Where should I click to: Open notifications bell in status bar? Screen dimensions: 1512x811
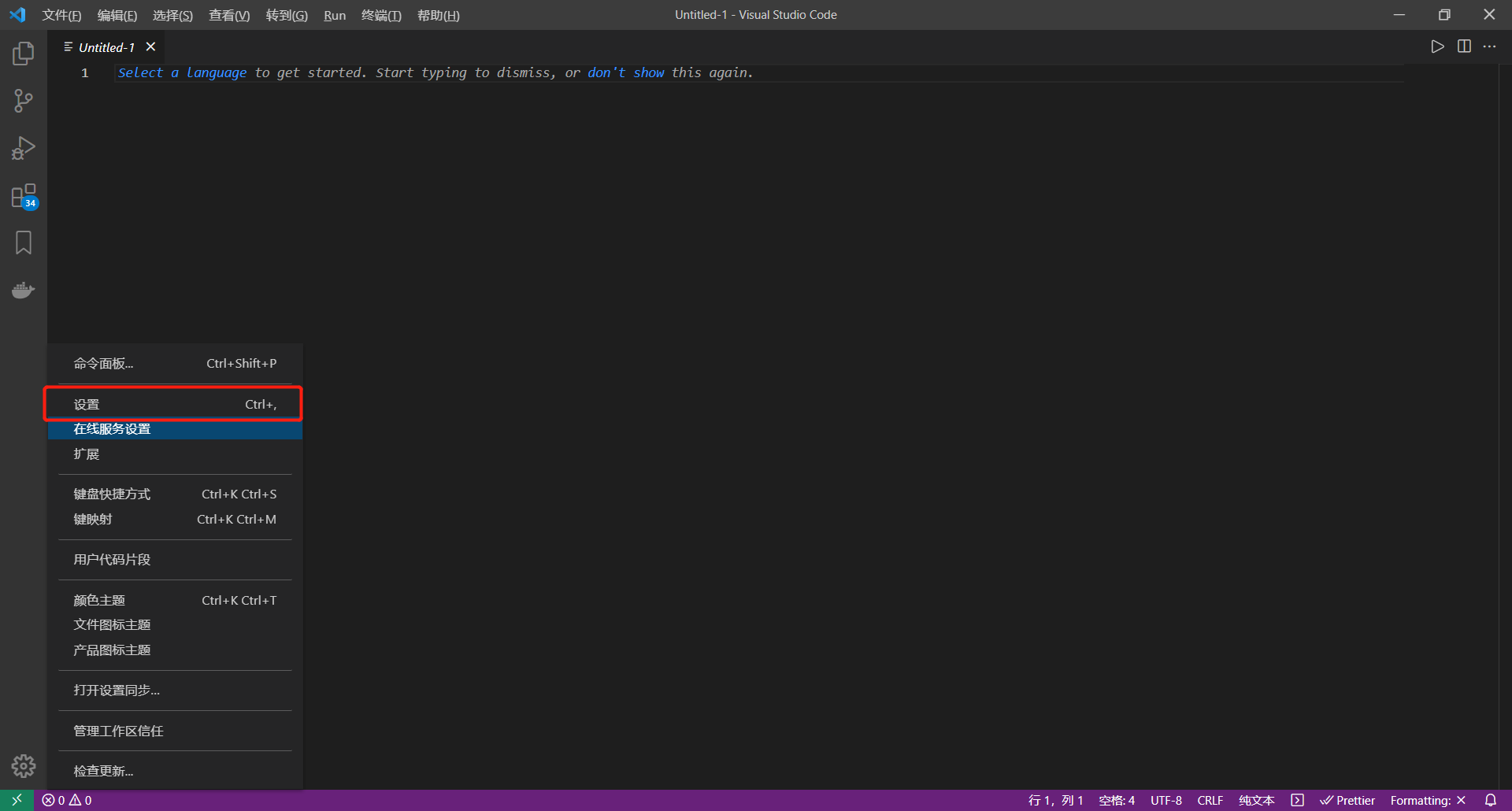1491,800
